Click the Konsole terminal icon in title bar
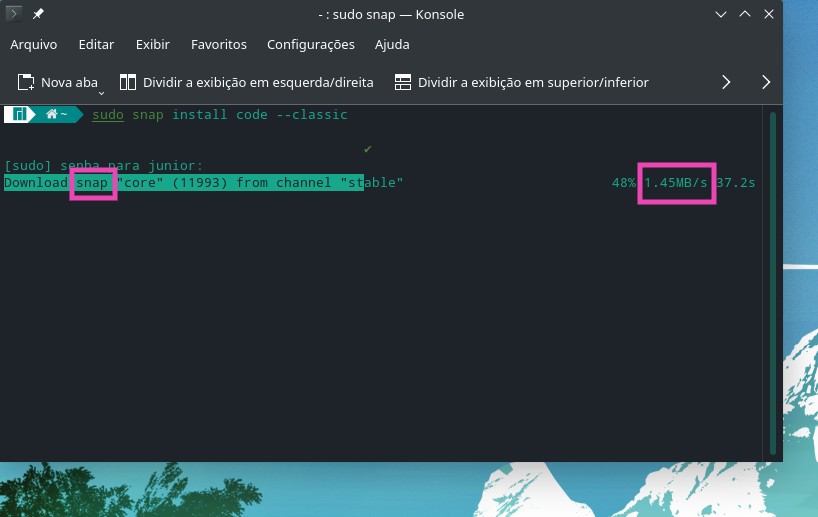 [14, 14]
